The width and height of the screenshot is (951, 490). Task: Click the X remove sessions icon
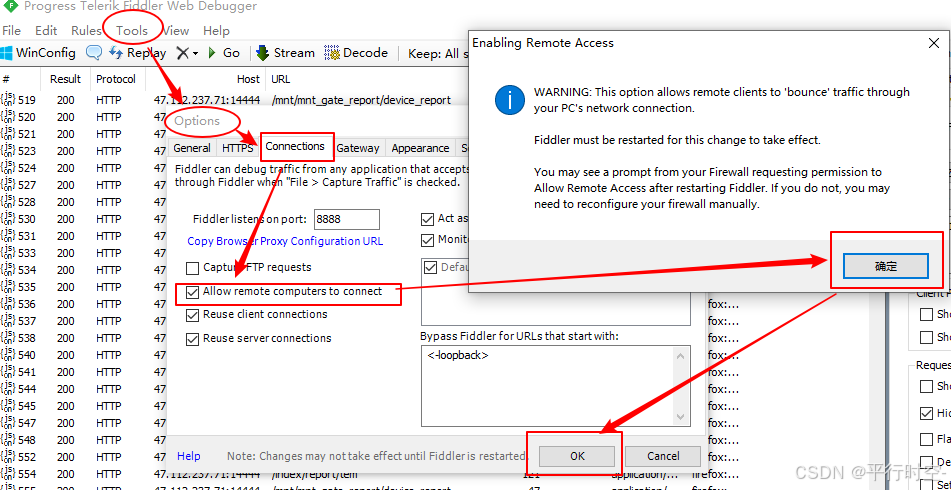tap(183, 53)
